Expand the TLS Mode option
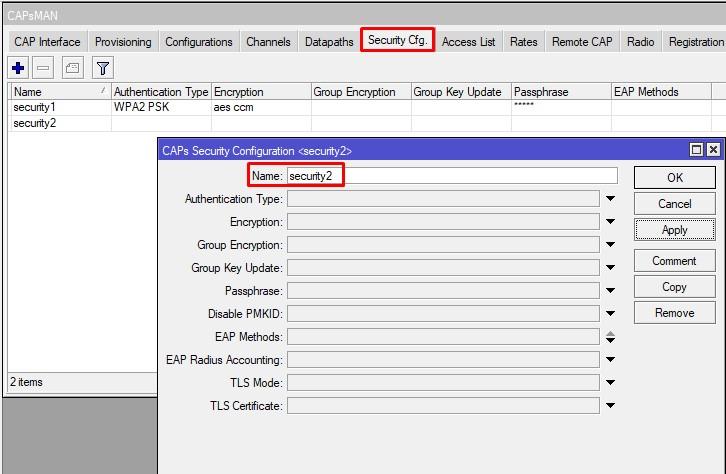 click(x=610, y=383)
